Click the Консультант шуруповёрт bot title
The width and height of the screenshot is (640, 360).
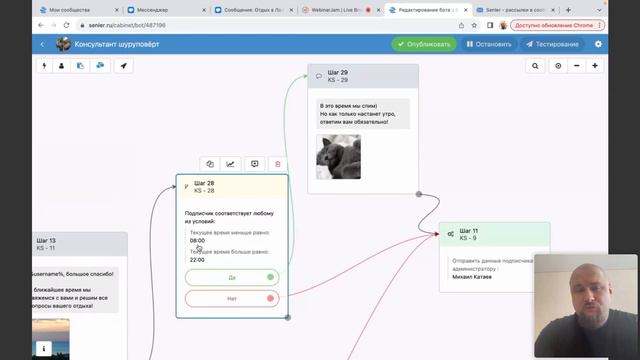tap(117, 44)
